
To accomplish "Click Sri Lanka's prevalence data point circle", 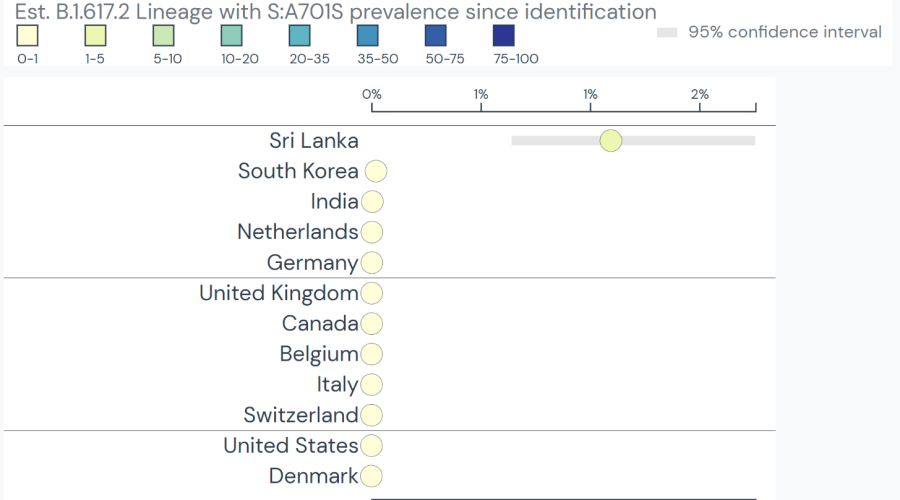I will [x=611, y=141].
